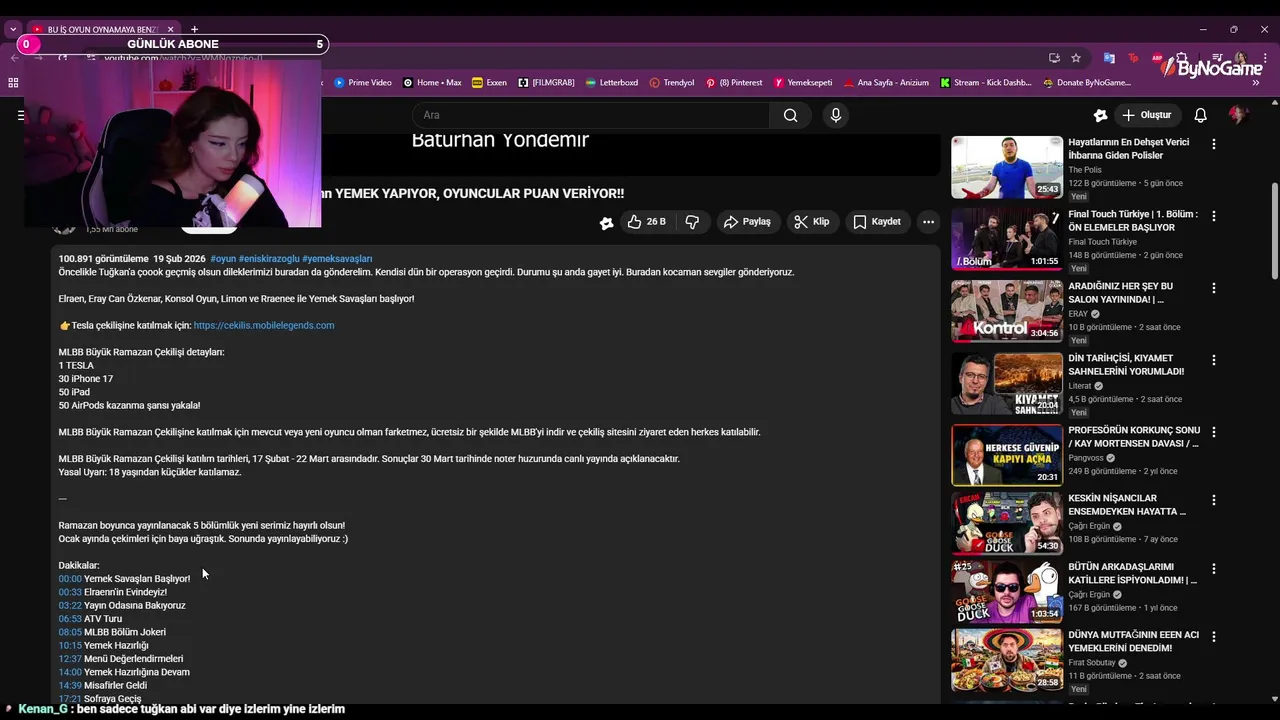Viewport: 1280px width, 720px height.
Task: Open the YouTube account avatar menu
Action: coord(1238,115)
